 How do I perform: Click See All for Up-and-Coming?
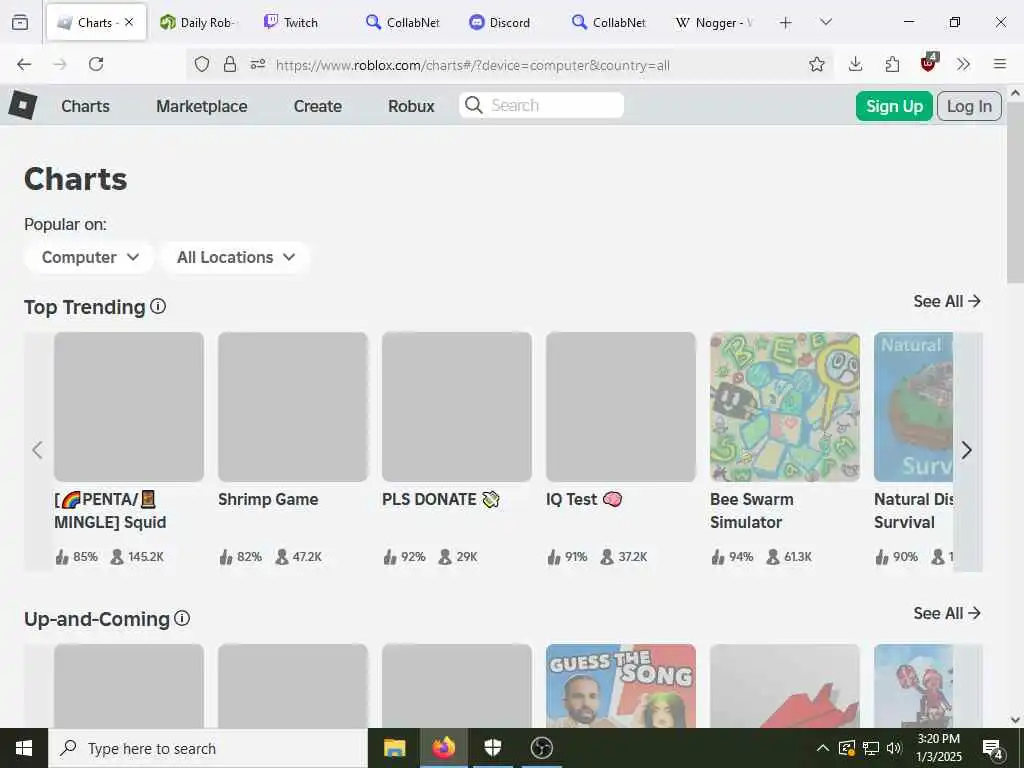point(947,613)
